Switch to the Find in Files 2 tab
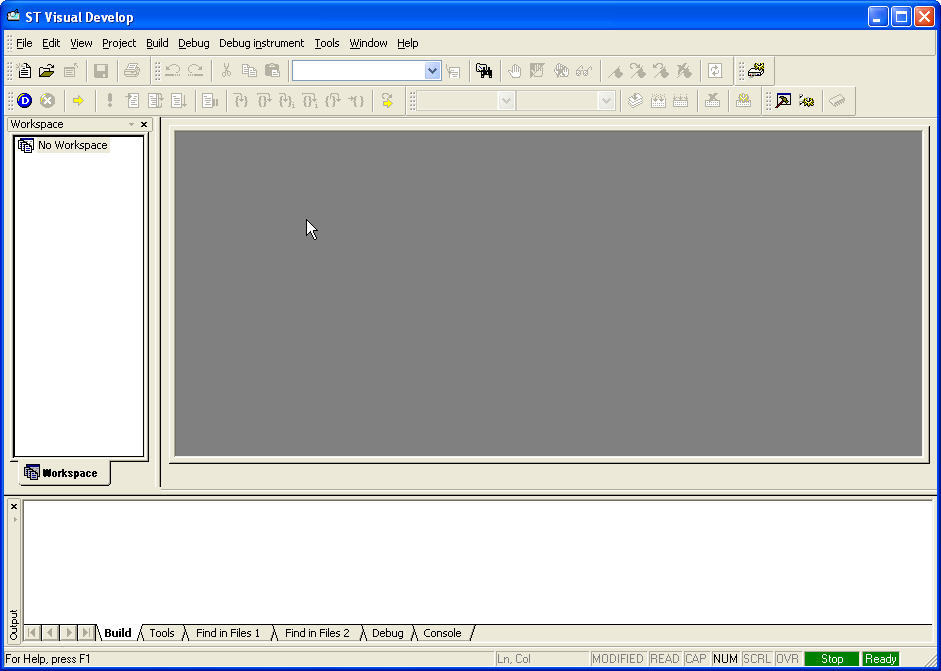This screenshot has height=671, width=941. 317,633
